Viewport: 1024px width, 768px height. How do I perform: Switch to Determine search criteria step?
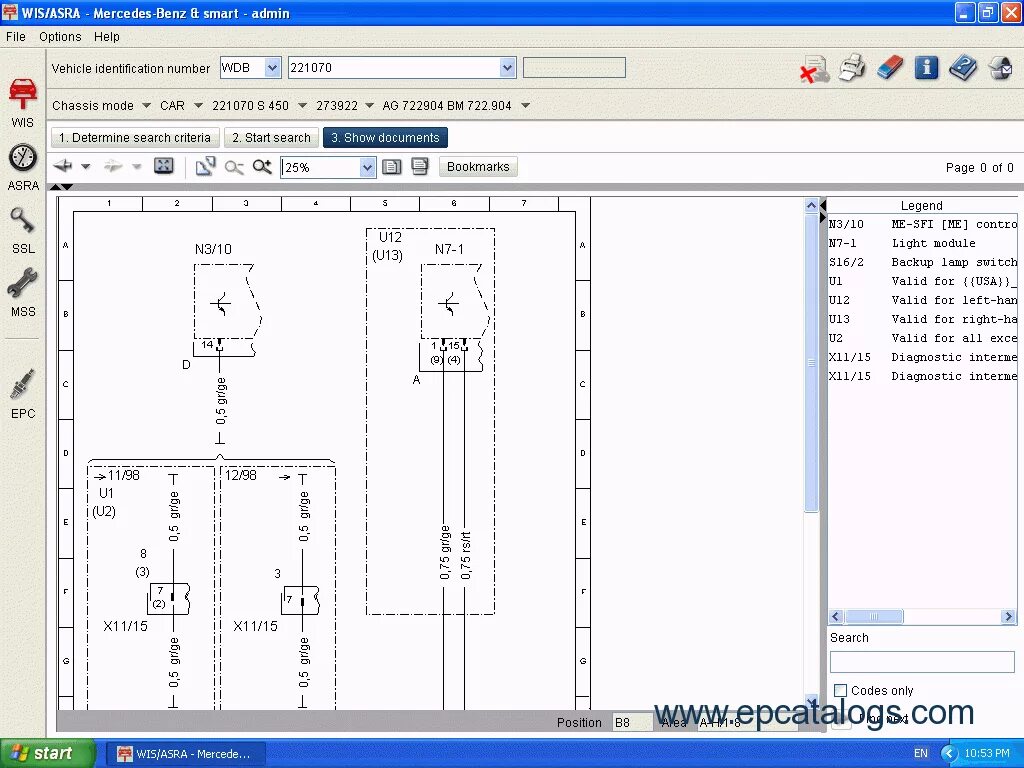[135, 138]
